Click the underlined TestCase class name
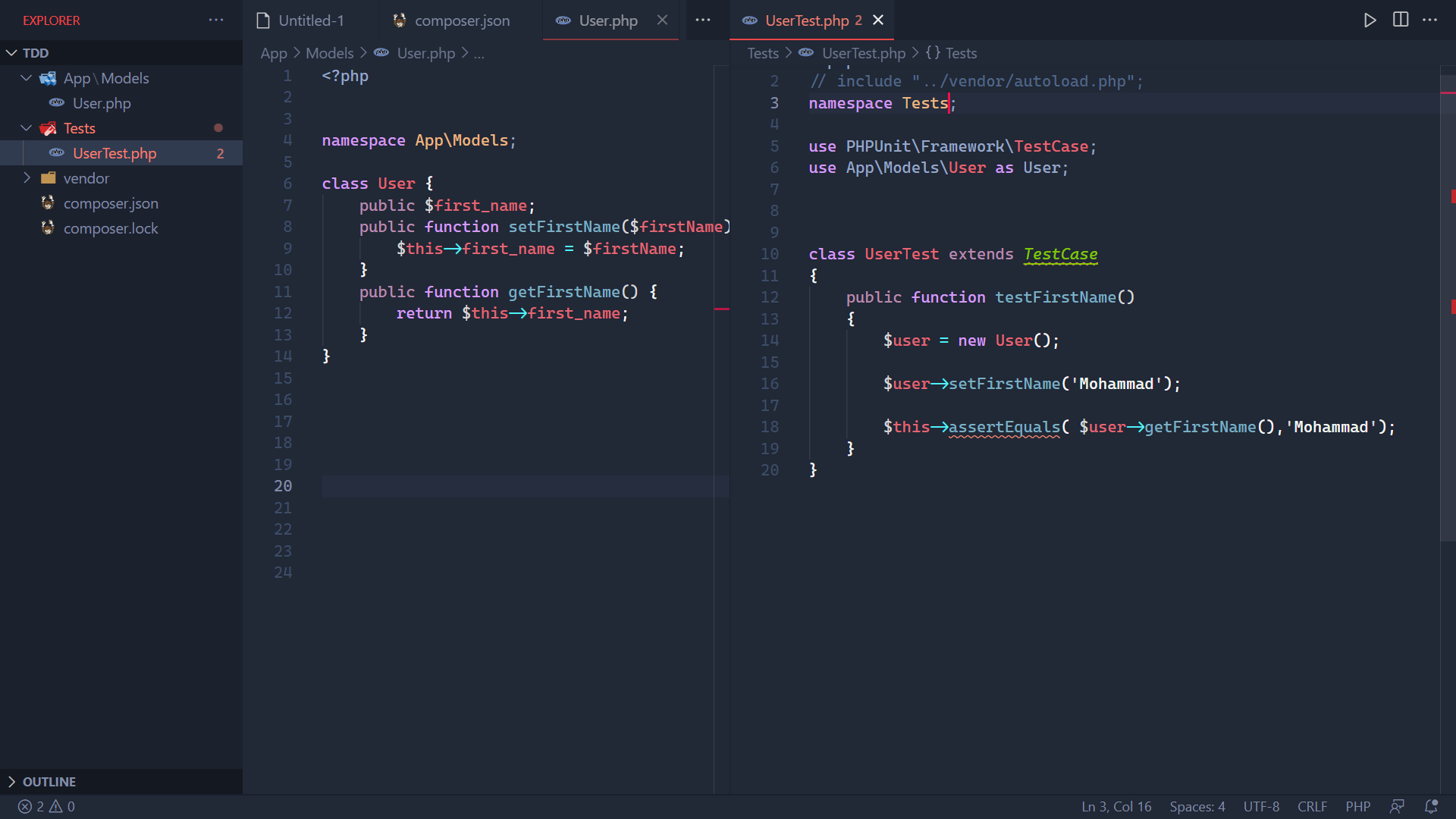 point(1060,254)
